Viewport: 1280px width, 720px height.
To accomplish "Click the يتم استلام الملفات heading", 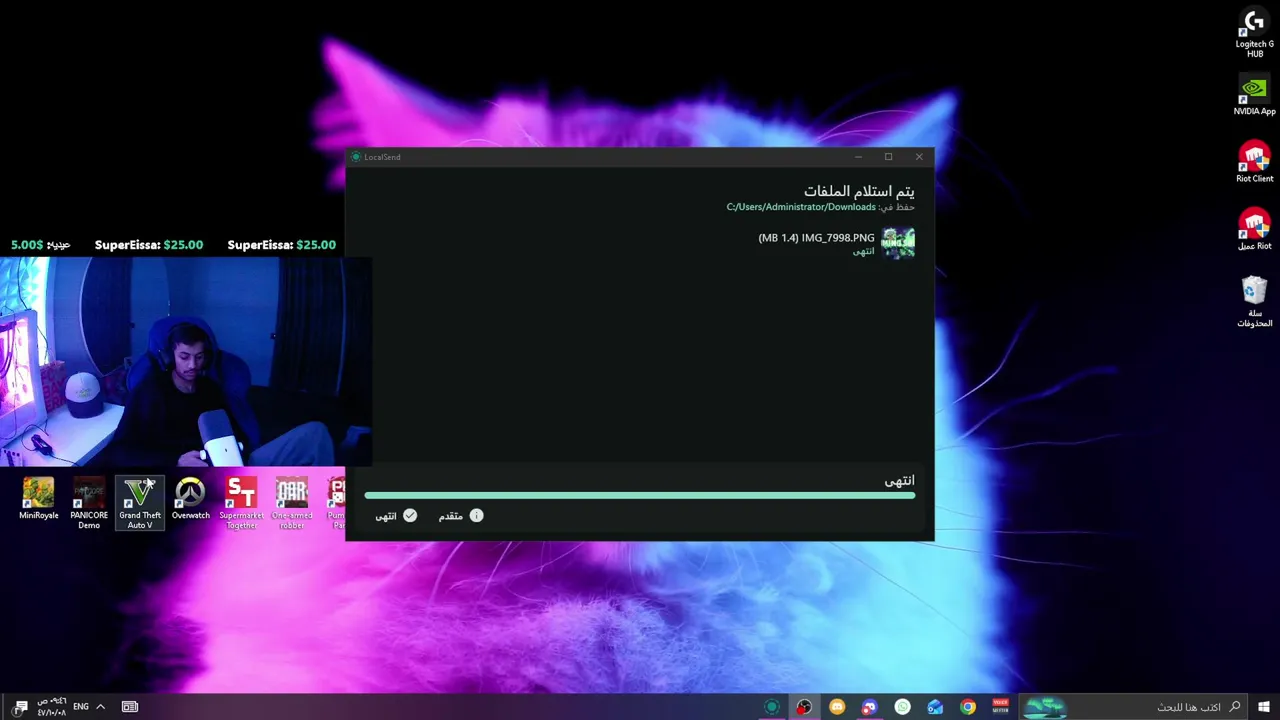I will (x=859, y=190).
